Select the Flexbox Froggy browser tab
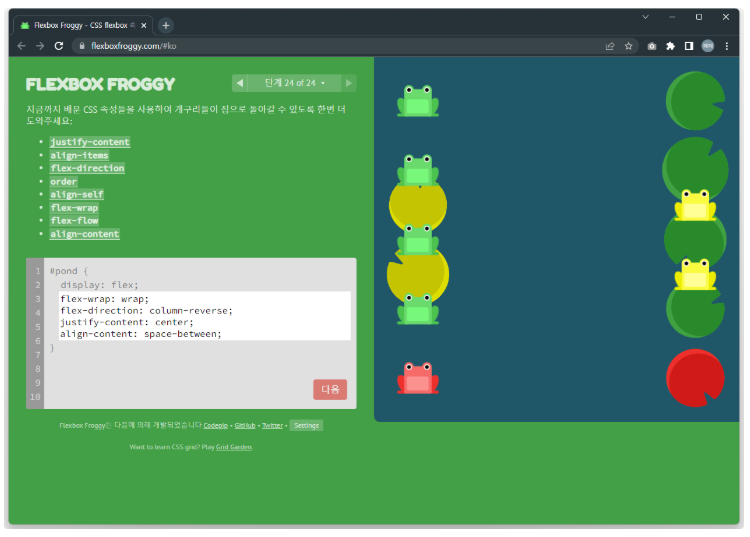The image size is (750, 537). point(83,25)
